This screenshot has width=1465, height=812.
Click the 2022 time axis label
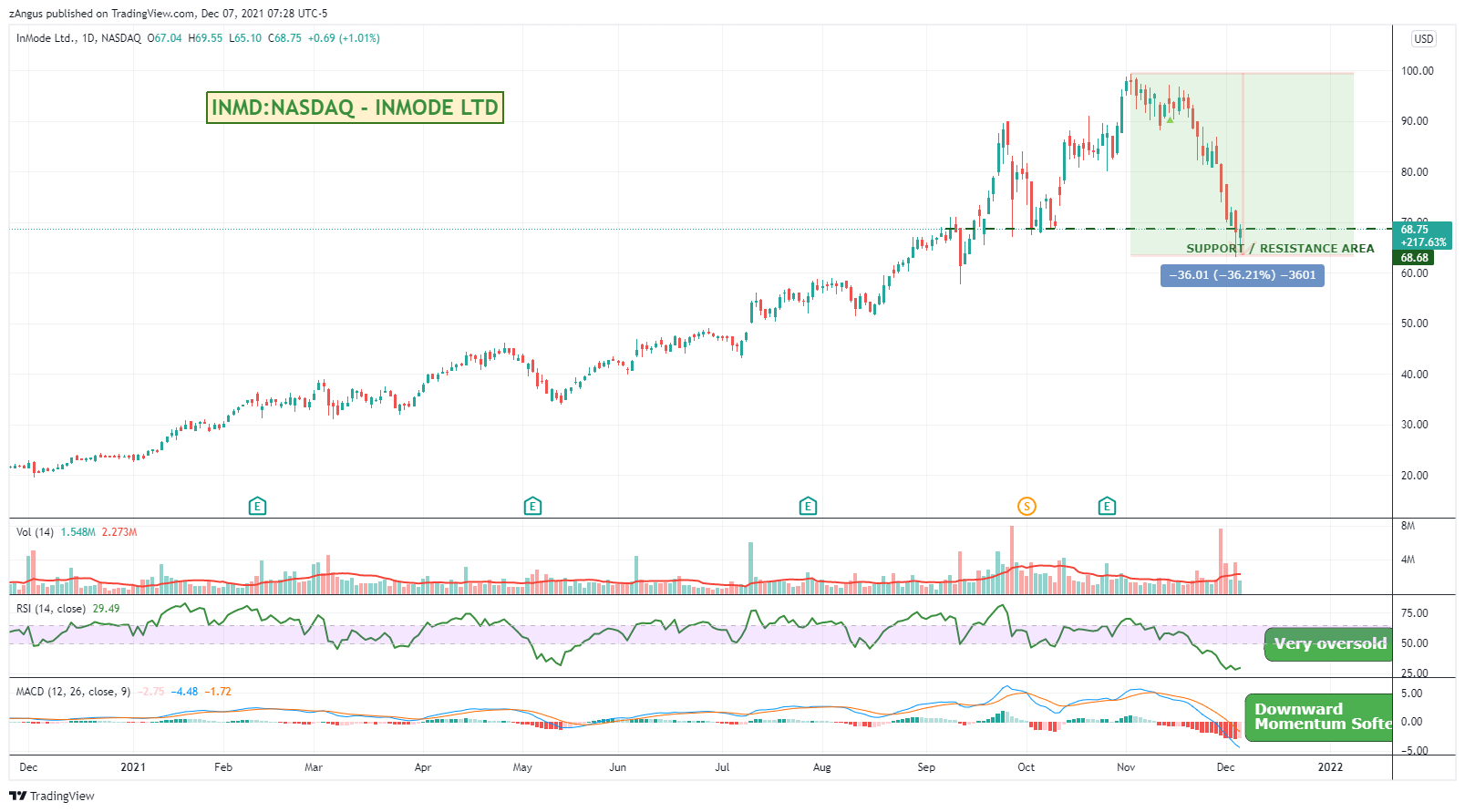coord(1331,767)
